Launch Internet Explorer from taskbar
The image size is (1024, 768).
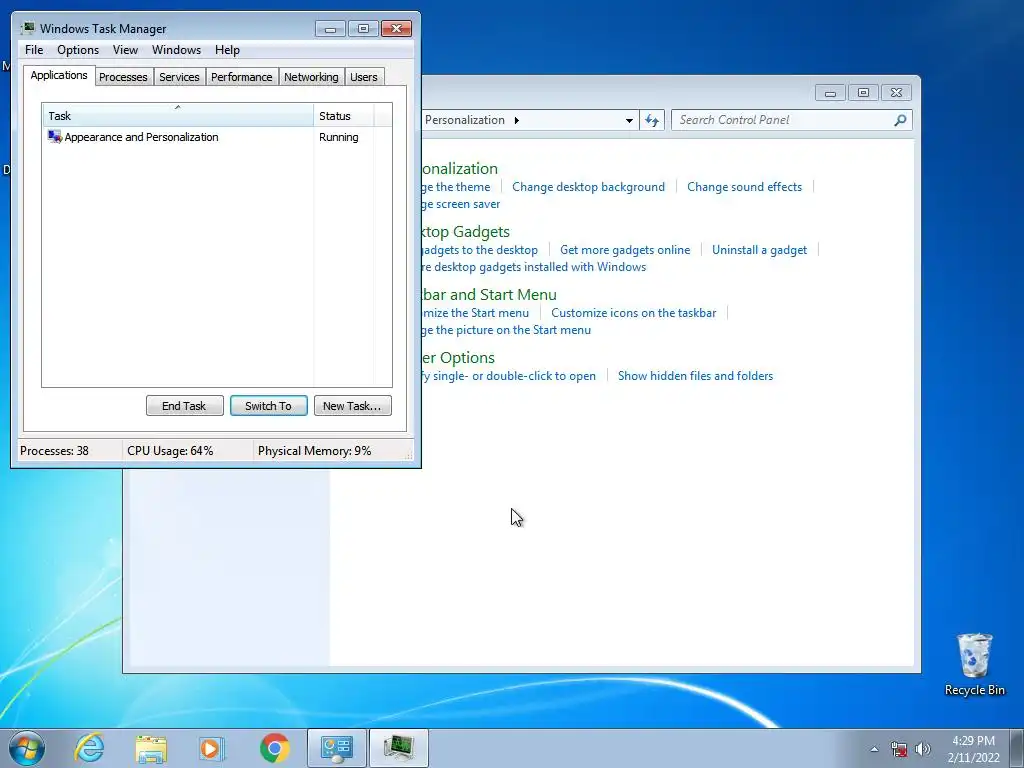pos(89,748)
